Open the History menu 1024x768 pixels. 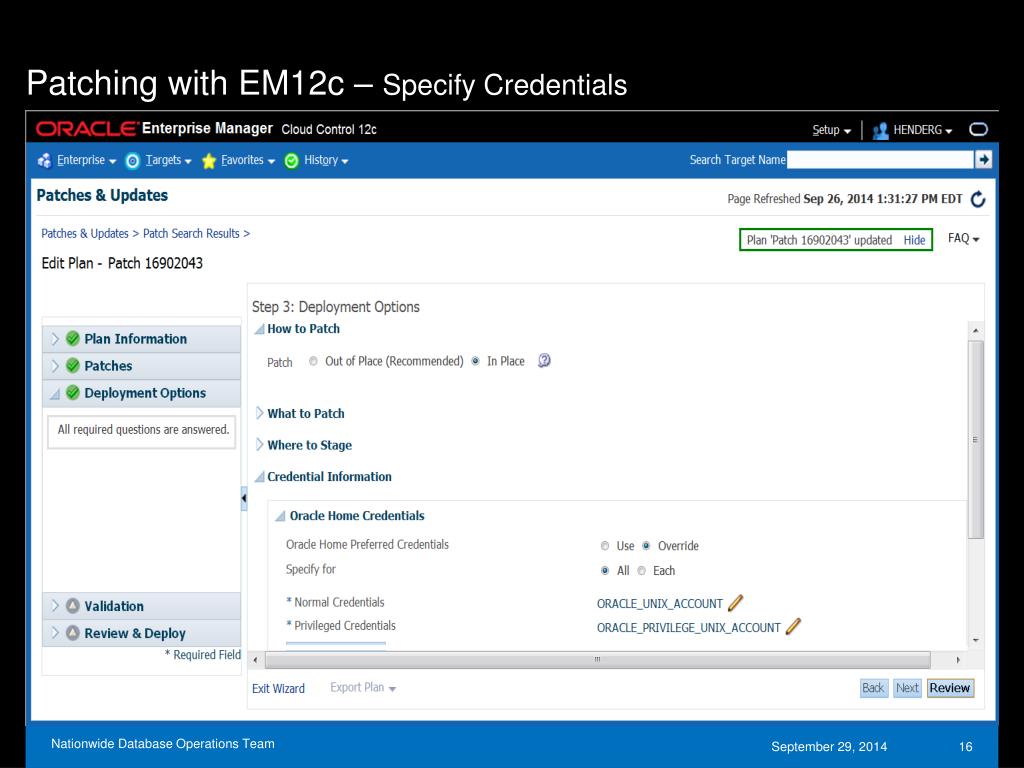pyautogui.click(x=326, y=160)
